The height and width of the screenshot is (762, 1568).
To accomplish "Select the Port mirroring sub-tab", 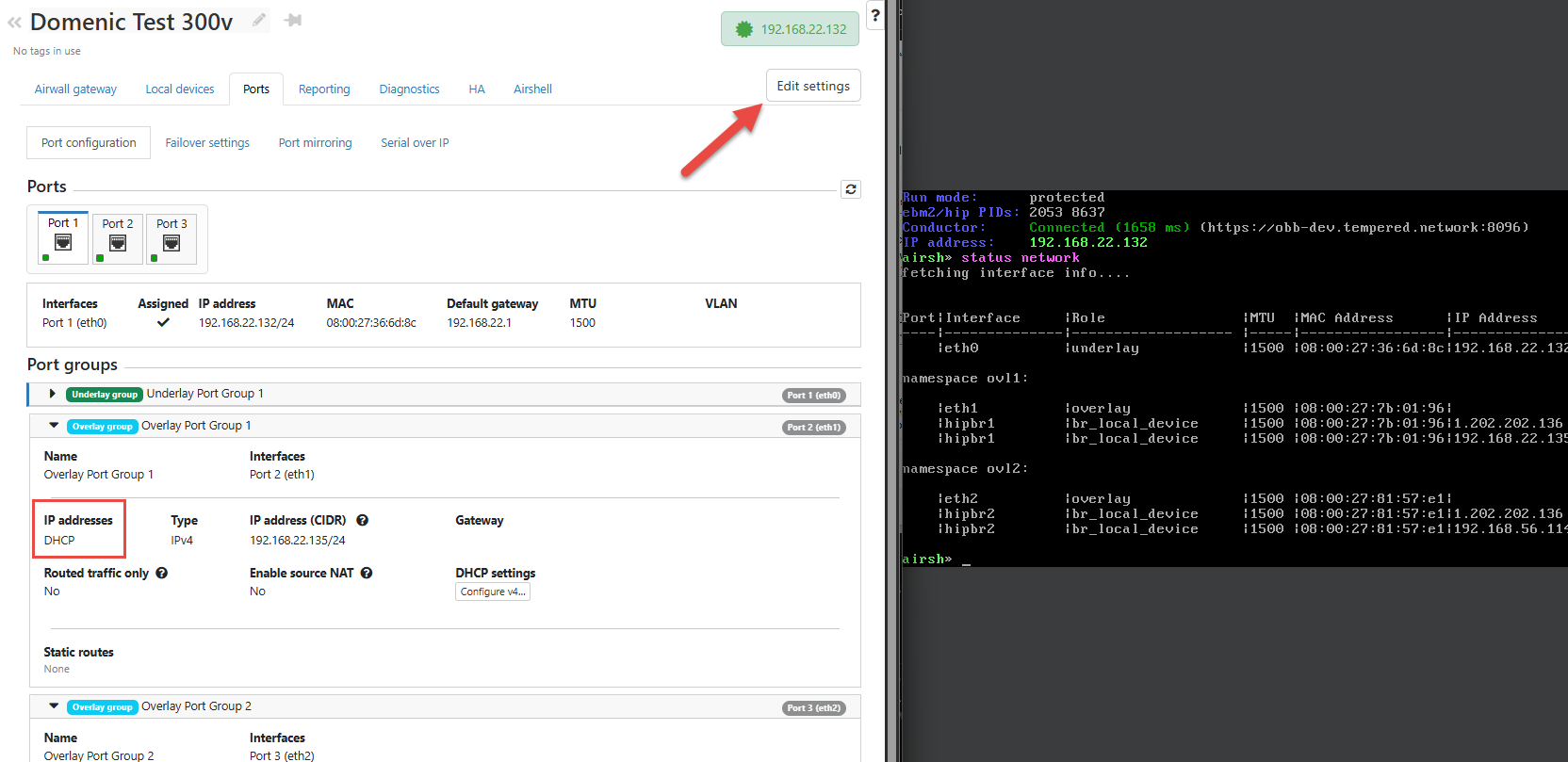I will (x=315, y=143).
